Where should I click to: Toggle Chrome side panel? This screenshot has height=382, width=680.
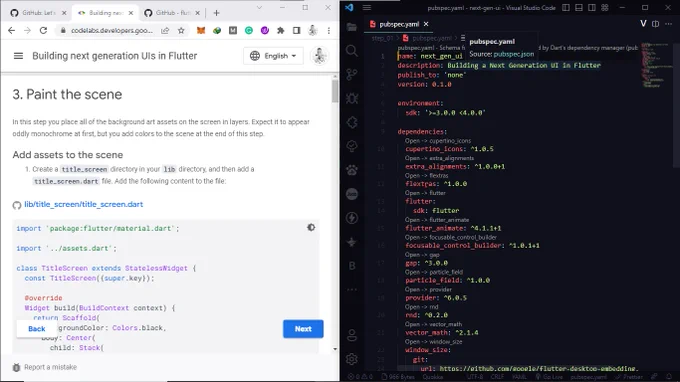coord(297,30)
